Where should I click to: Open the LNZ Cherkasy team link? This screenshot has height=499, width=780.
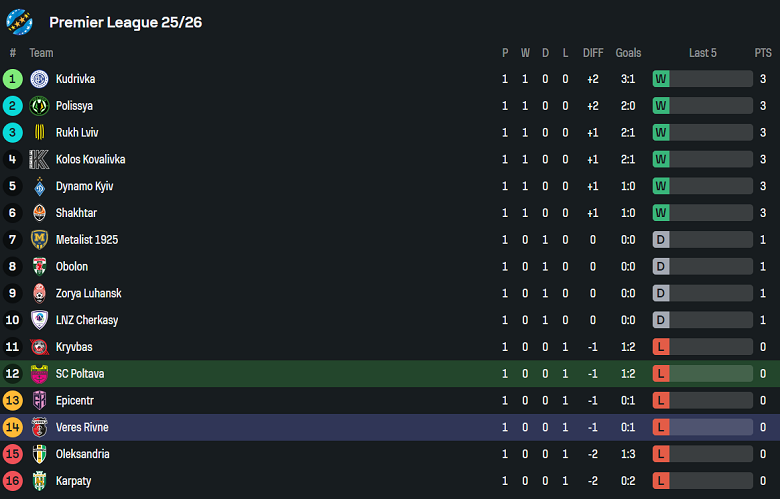86,321
